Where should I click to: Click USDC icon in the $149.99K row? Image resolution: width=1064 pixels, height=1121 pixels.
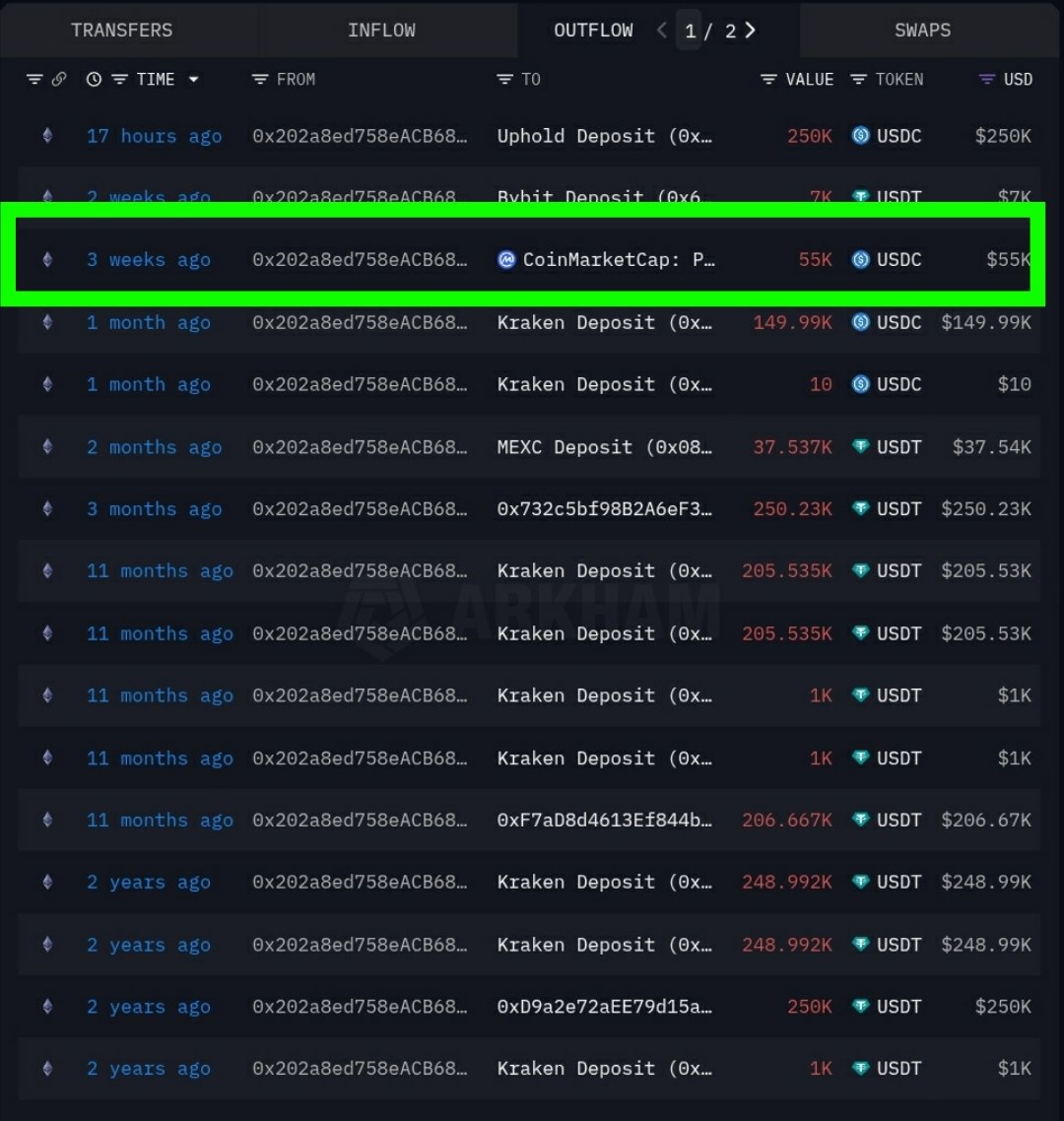[861, 322]
